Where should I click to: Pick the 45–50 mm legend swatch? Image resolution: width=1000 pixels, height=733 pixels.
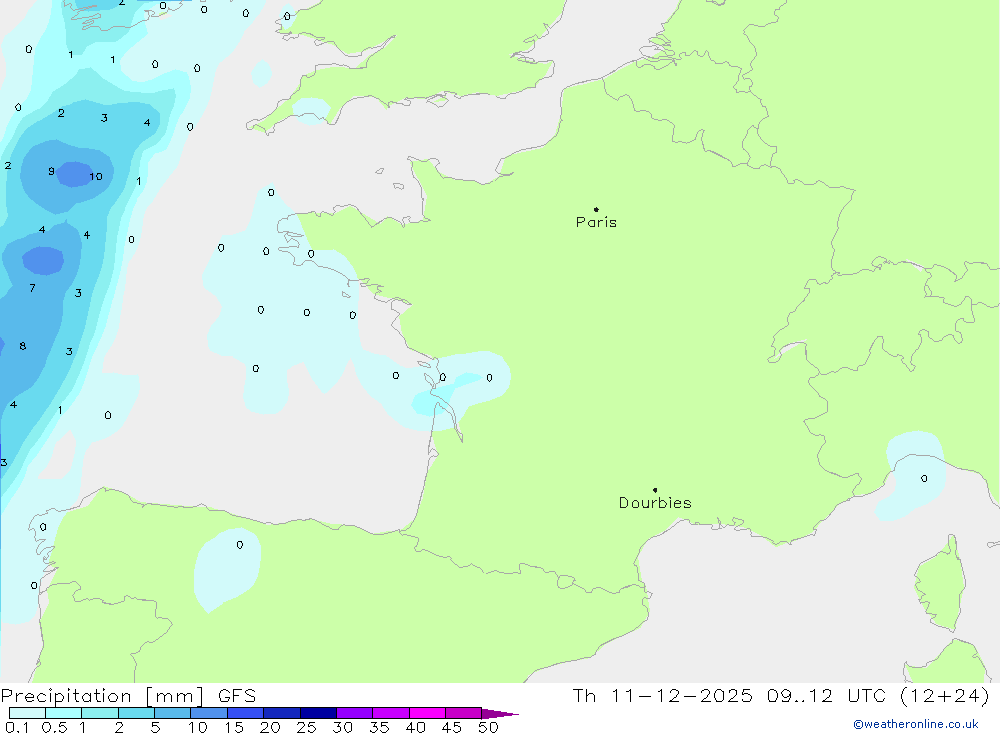coord(463,713)
